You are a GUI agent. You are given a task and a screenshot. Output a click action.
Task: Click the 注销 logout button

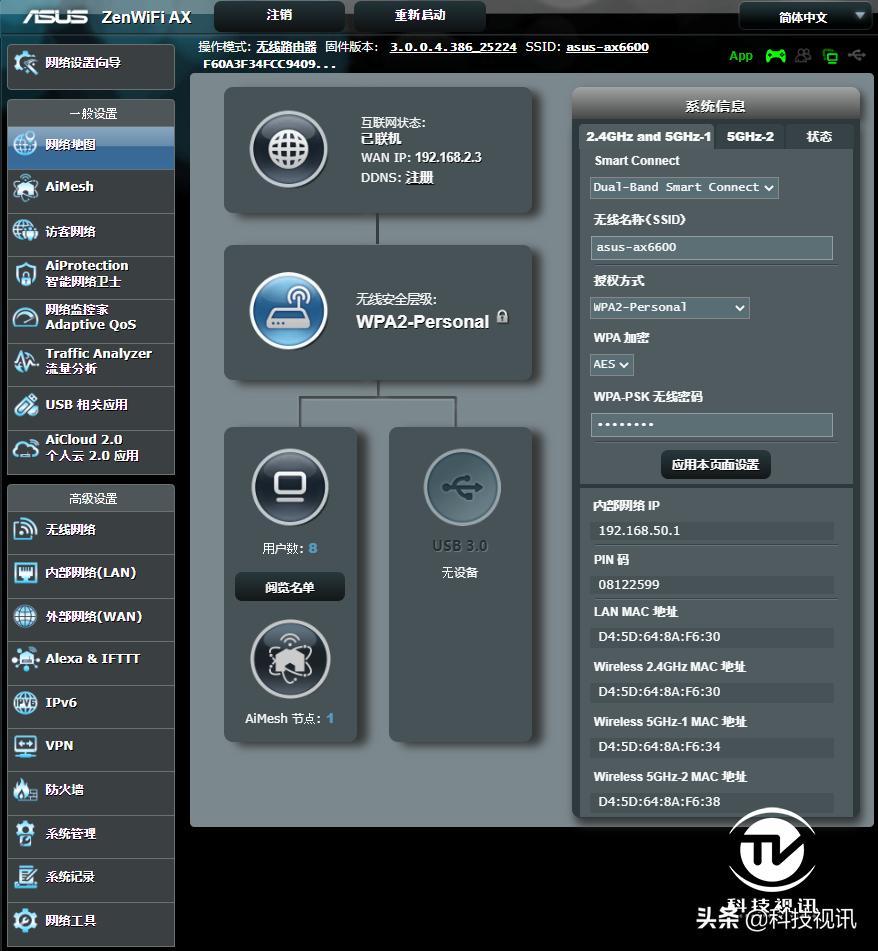[x=280, y=15]
